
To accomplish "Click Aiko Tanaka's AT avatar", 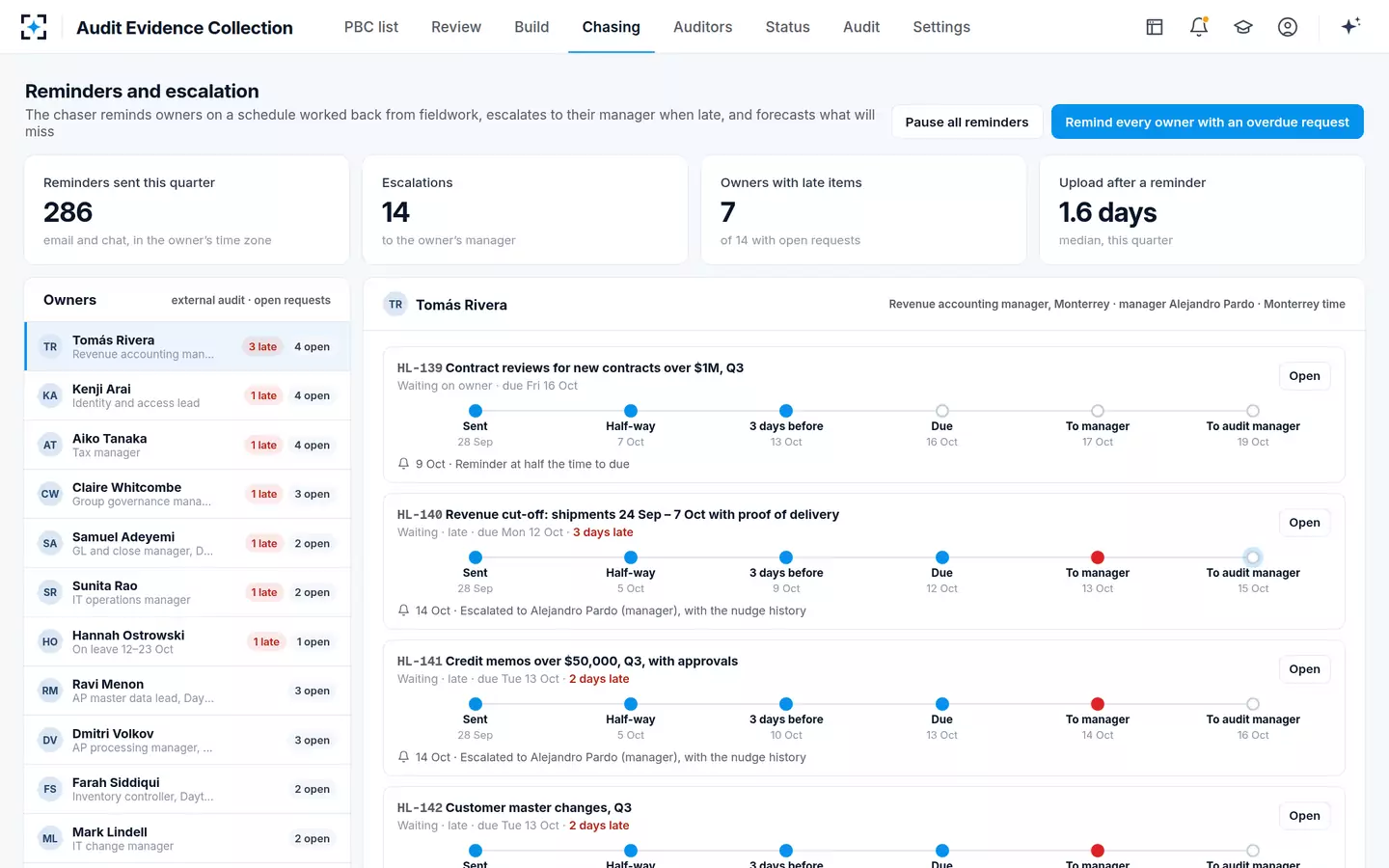I will coord(50,445).
